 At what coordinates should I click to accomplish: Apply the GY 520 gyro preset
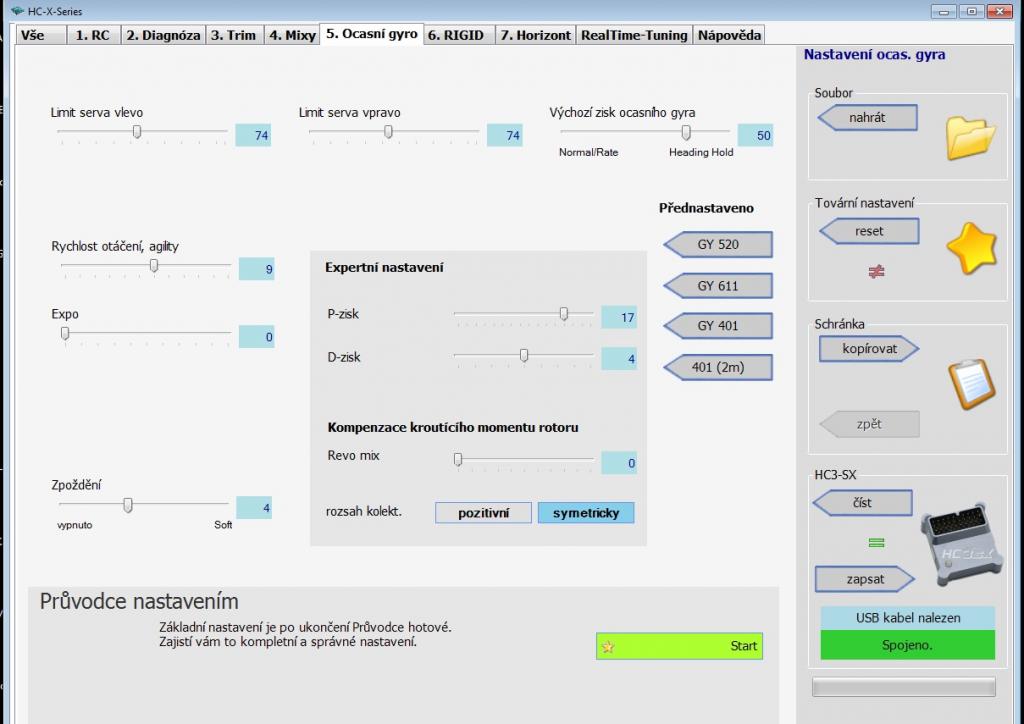[x=718, y=245]
